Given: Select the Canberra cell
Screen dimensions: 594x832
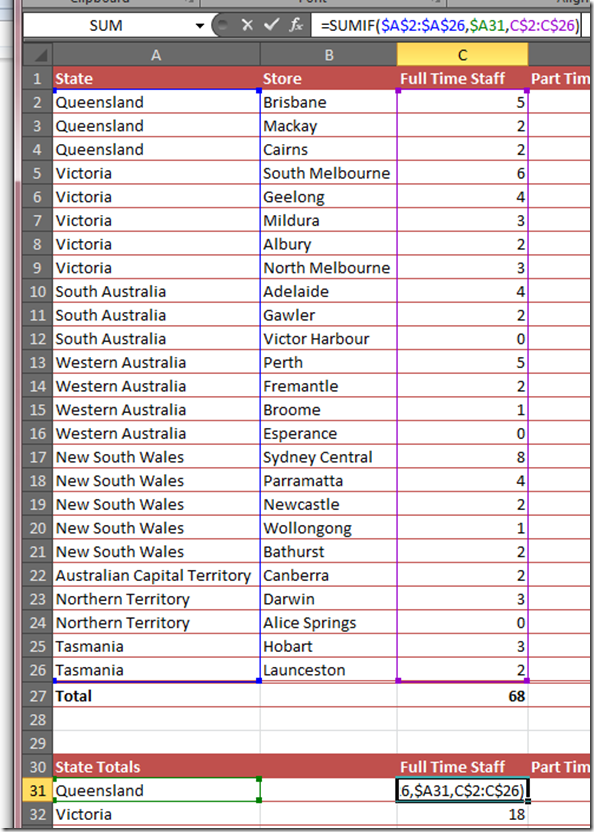Looking at the screenshot, I should (329, 575).
